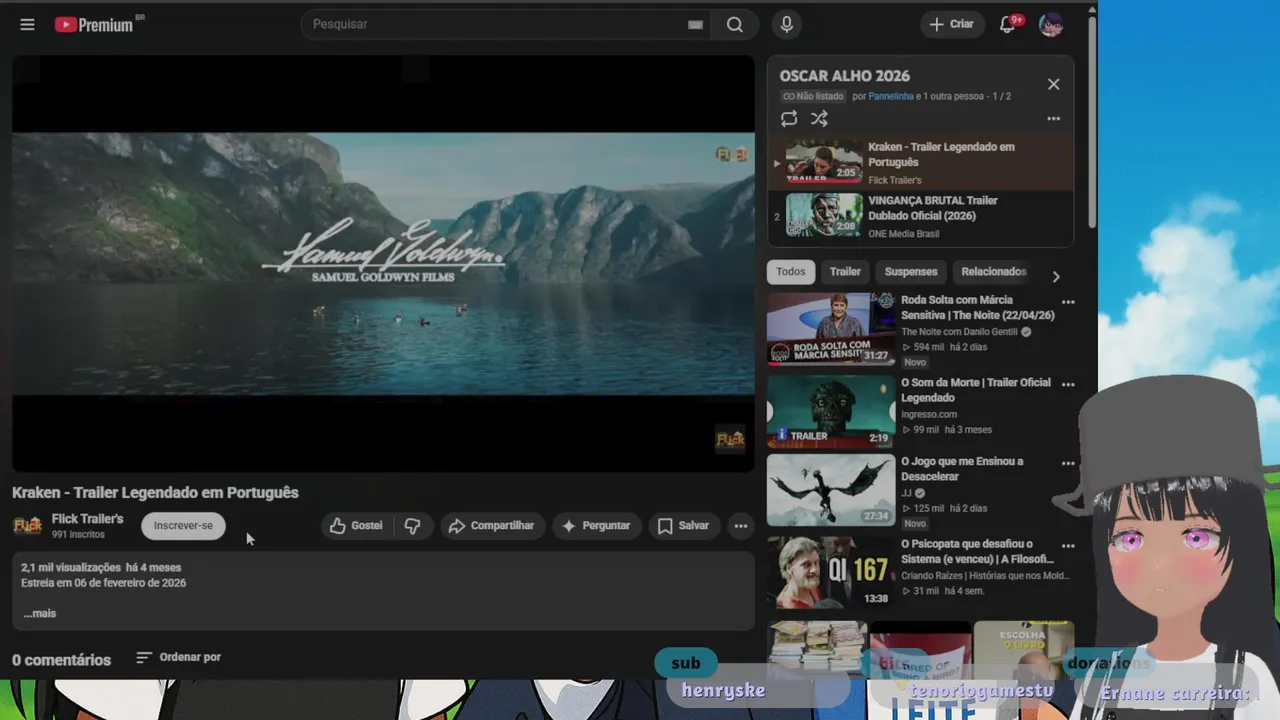
Task: Open the on-screen keyboard icon in search
Action: tap(695, 25)
